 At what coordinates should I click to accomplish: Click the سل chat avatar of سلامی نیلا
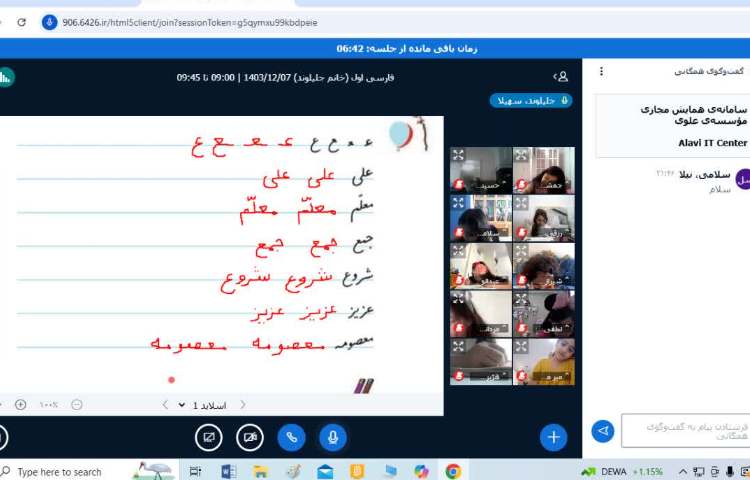743,179
